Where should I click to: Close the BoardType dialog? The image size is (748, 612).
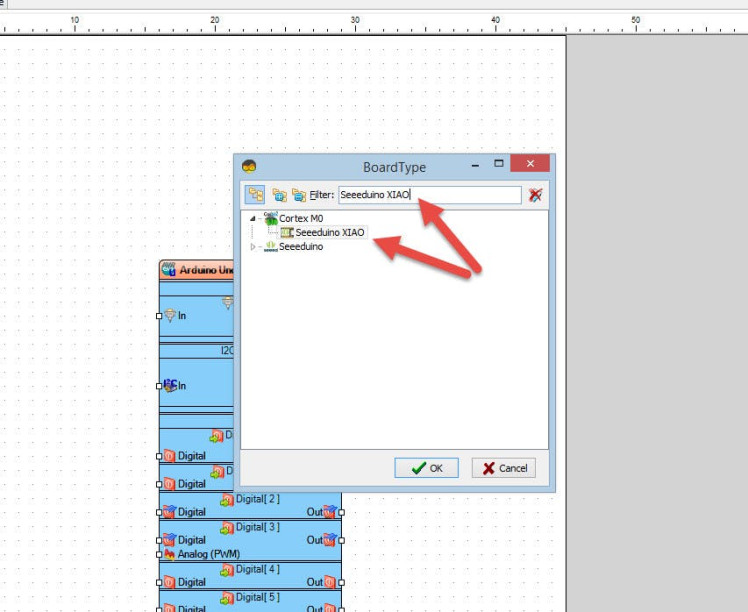530,164
